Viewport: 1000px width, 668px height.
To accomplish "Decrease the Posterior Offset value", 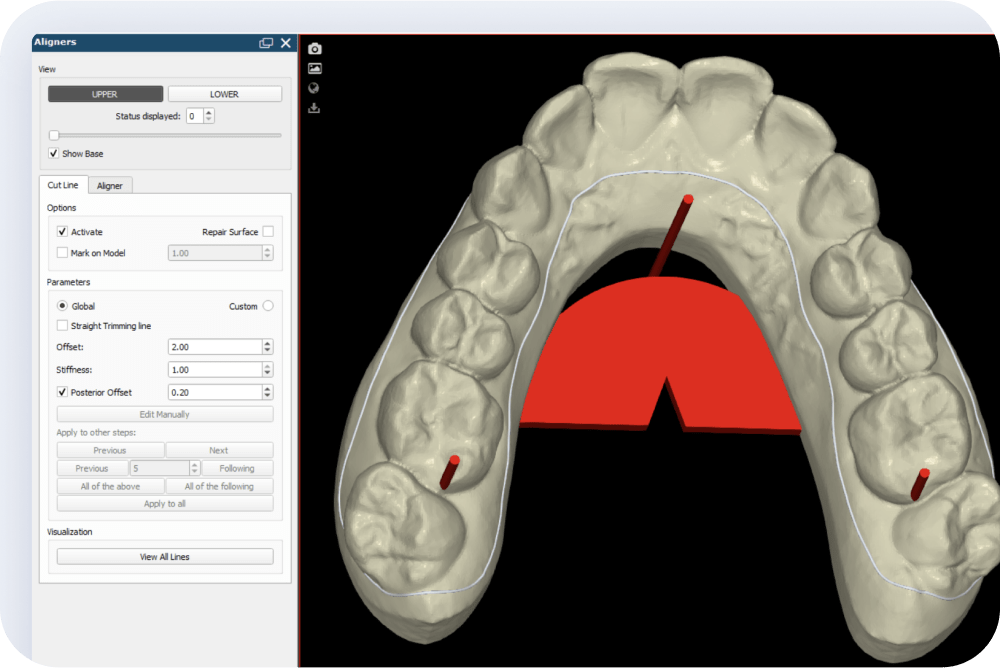I will pyautogui.click(x=267, y=396).
